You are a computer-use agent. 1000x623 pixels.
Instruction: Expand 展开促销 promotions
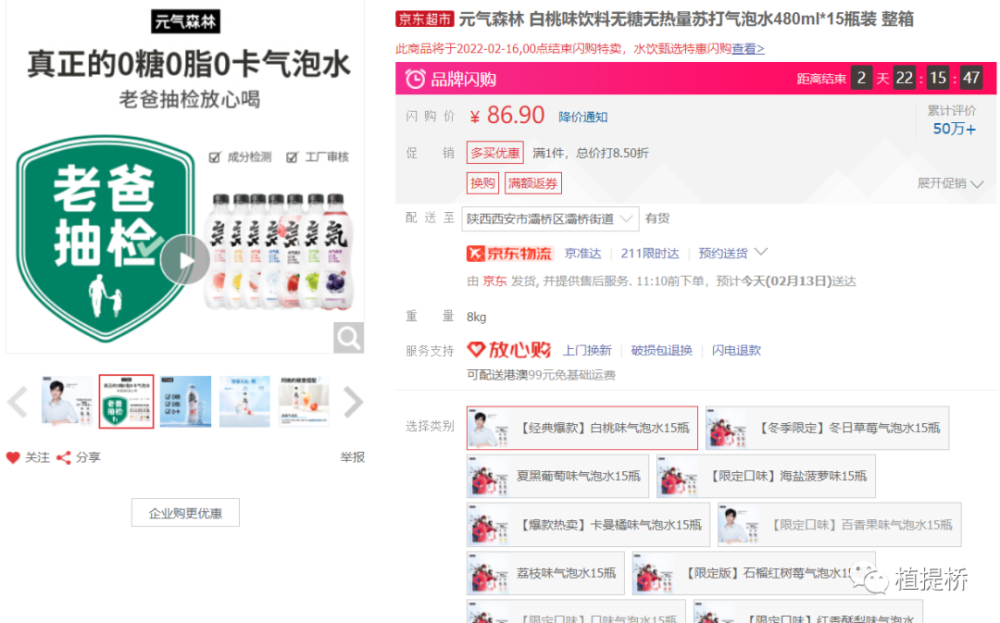pos(950,184)
